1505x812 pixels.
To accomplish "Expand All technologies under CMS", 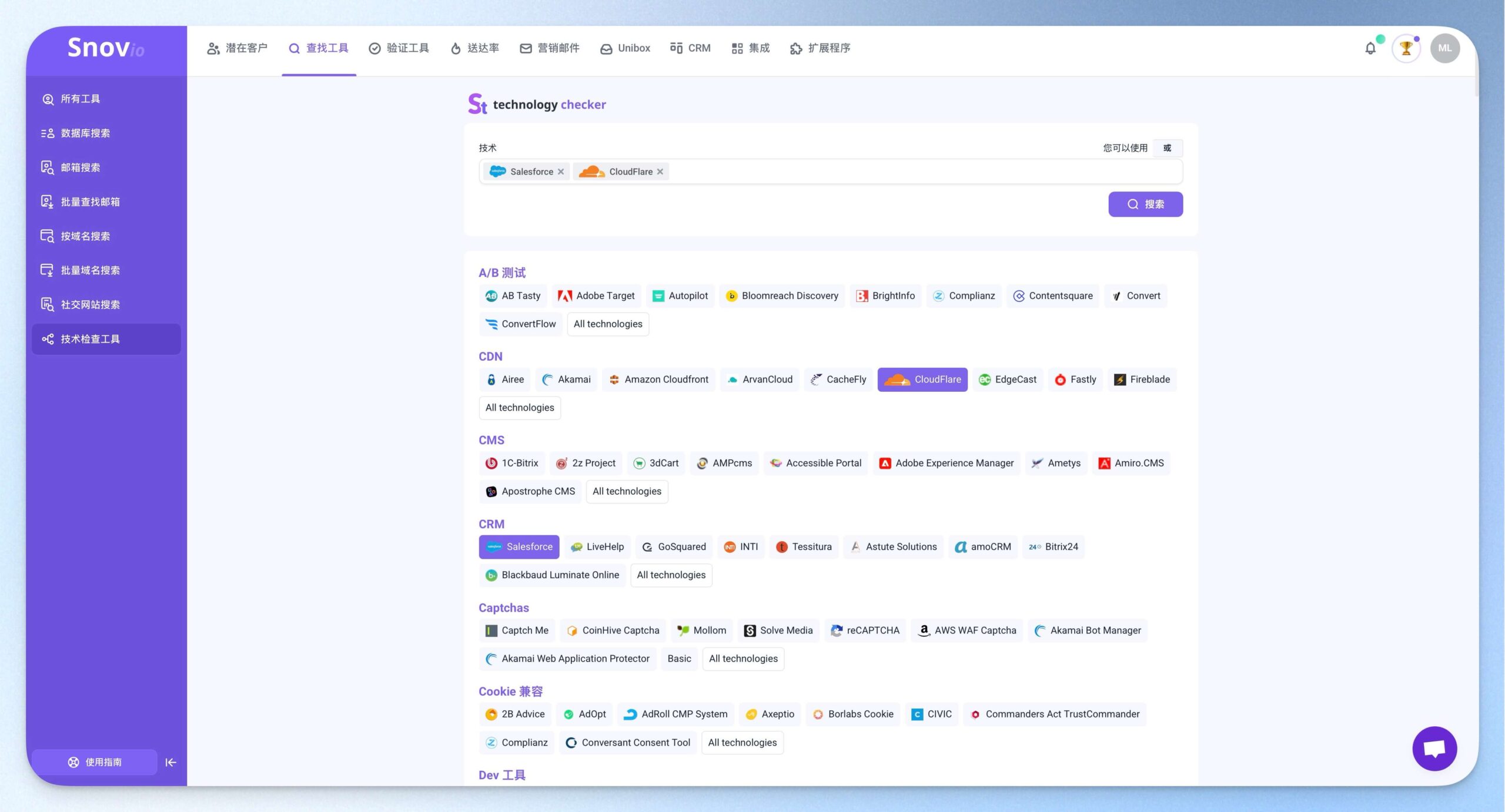I will (x=627, y=491).
